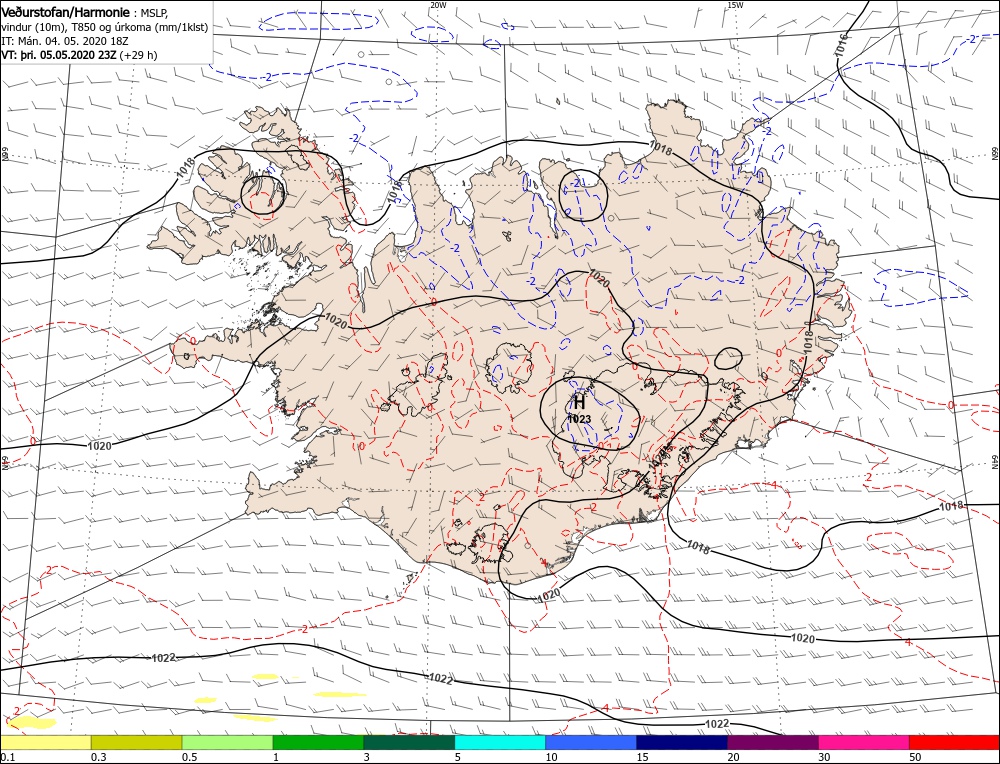
Task: Click the light green 0.5 legend swatch
Action: pos(228,742)
